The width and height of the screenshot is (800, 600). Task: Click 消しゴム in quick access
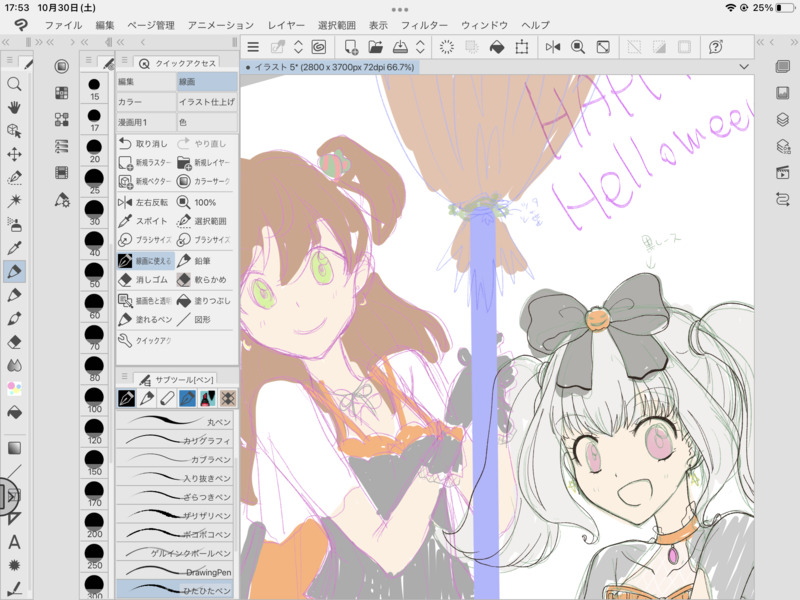tap(144, 280)
